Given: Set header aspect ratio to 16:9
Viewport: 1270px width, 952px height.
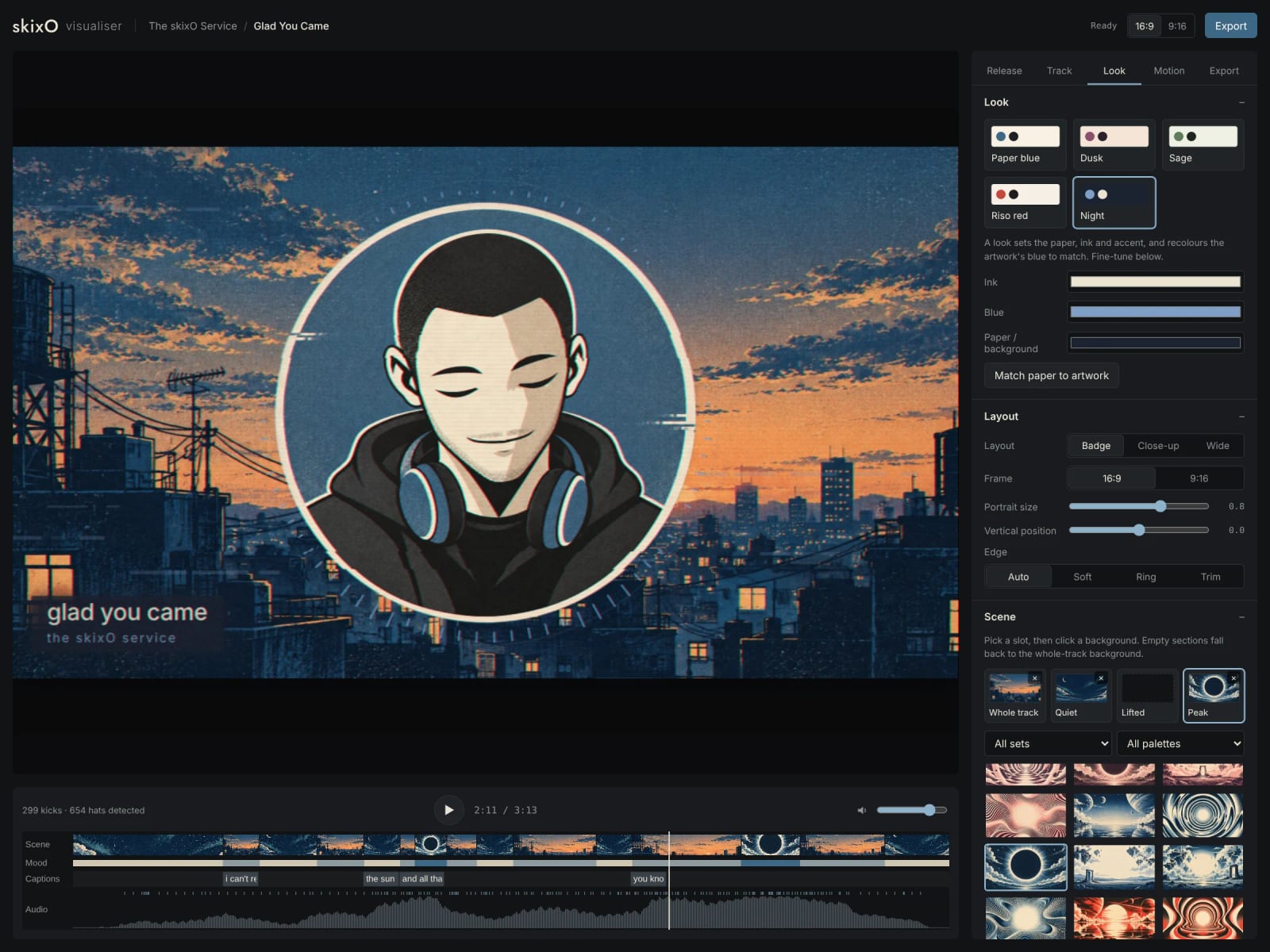Looking at the screenshot, I should click(1144, 26).
